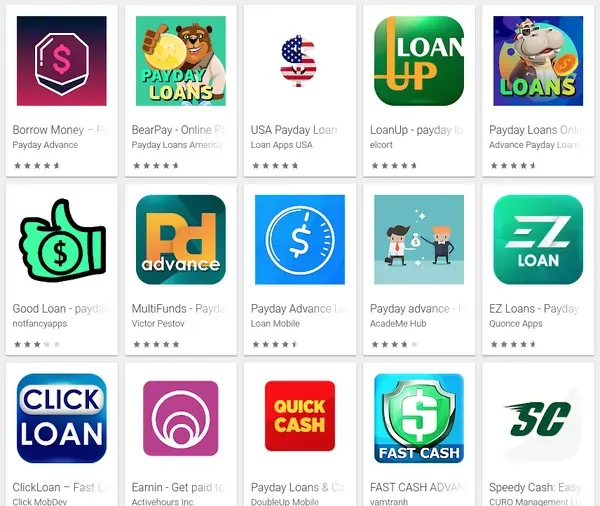Click the 'Quonce Apps' developer link

(515, 323)
